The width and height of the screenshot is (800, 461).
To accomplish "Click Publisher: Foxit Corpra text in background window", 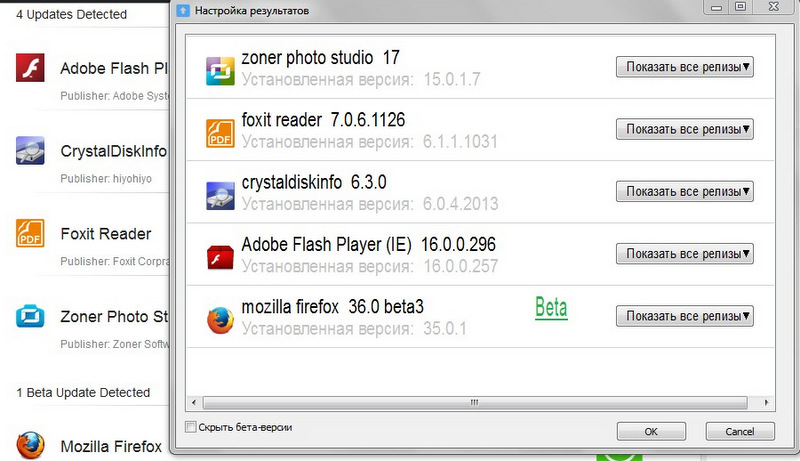I will pos(114,261).
